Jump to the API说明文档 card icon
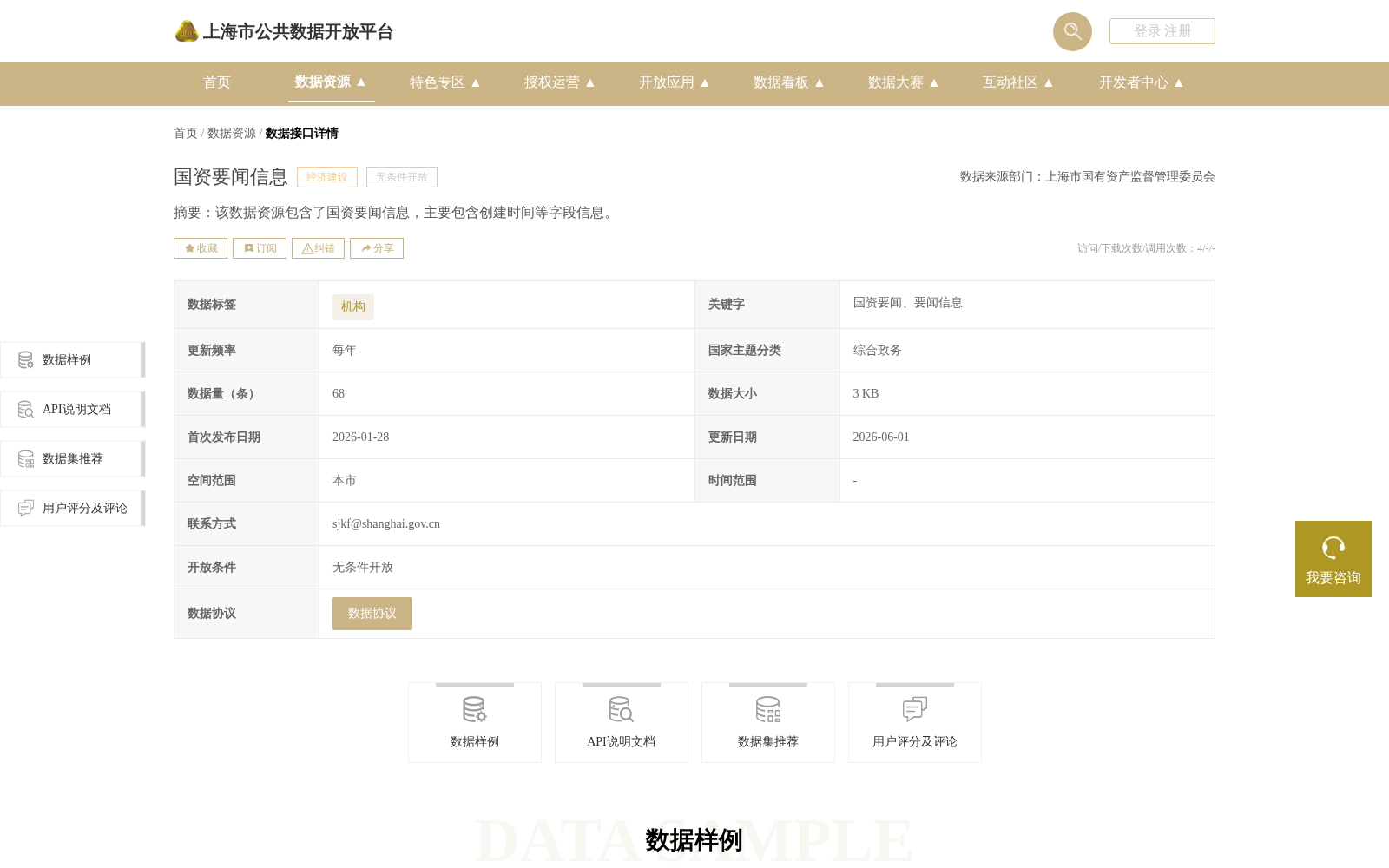Screen dimensions: 1389x868 [622, 709]
